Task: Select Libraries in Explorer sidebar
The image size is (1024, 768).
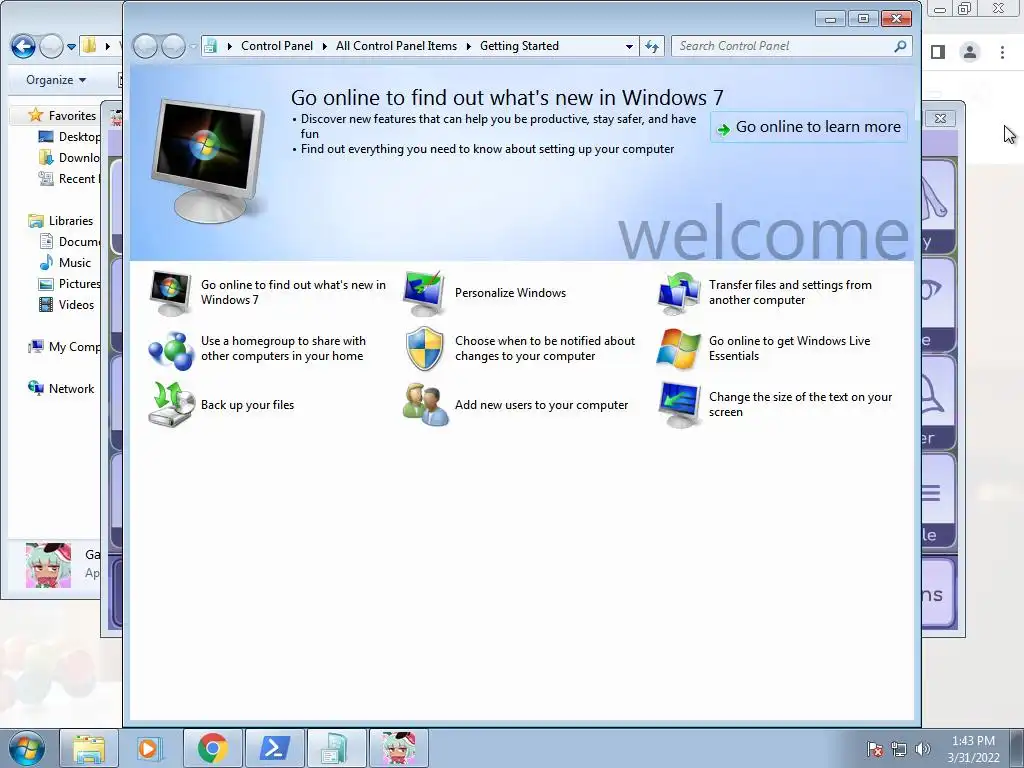Action: (x=71, y=221)
